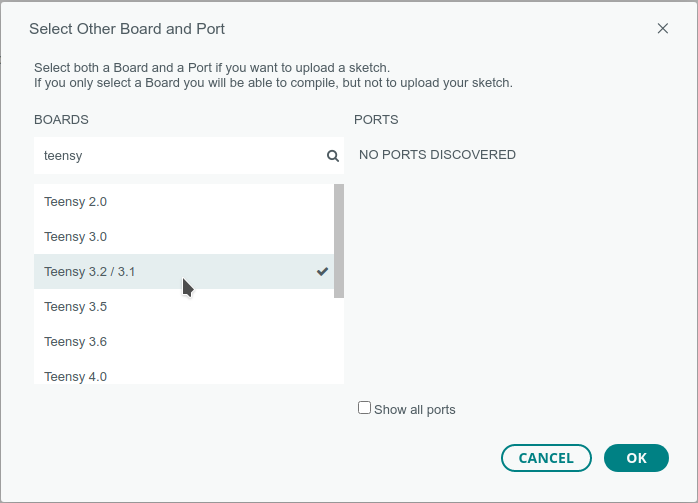Image resolution: width=698 pixels, height=503 pixels.
Task: Click the scrollbar track below the thumb
Action: tap(339, 340)
